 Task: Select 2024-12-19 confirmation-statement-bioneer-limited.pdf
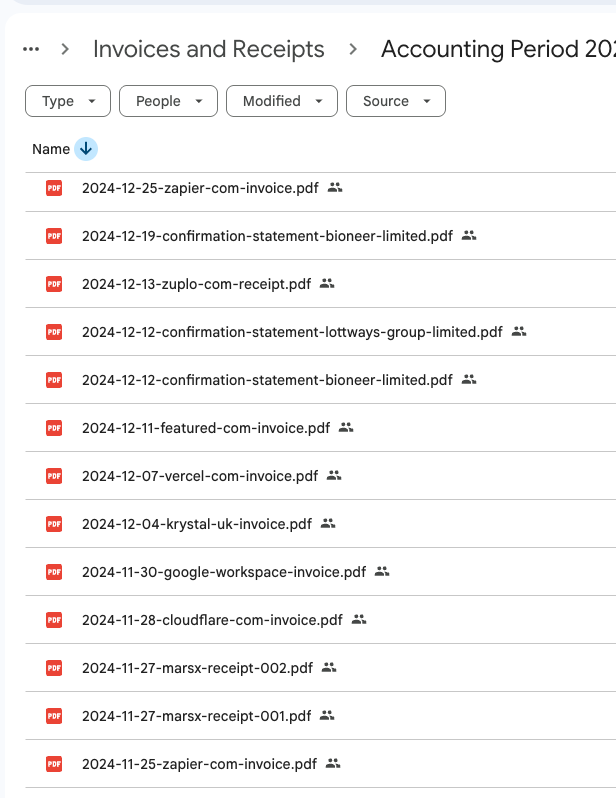tap(267, 236)
